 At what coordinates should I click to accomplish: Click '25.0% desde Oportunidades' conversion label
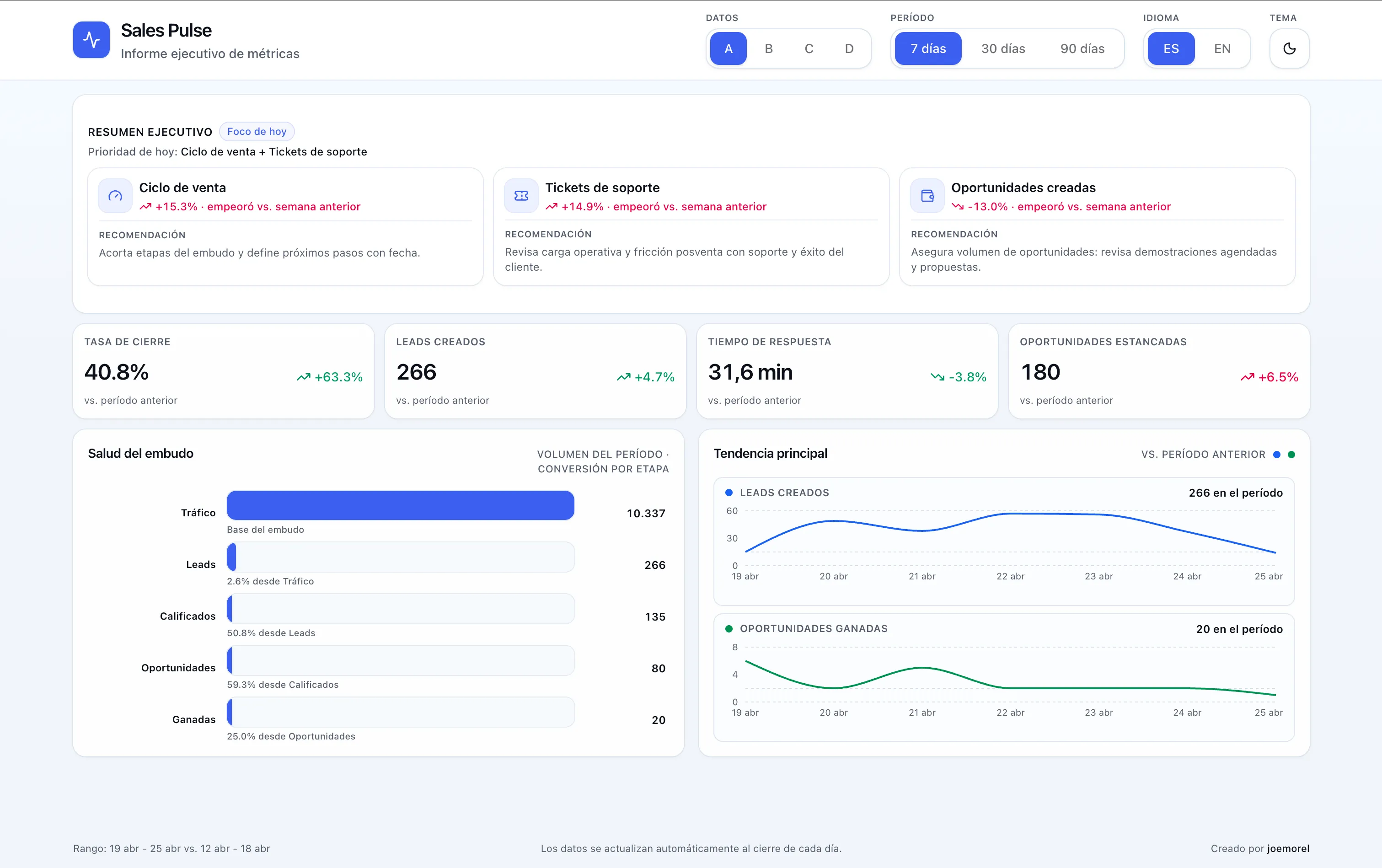coord(291,736)
